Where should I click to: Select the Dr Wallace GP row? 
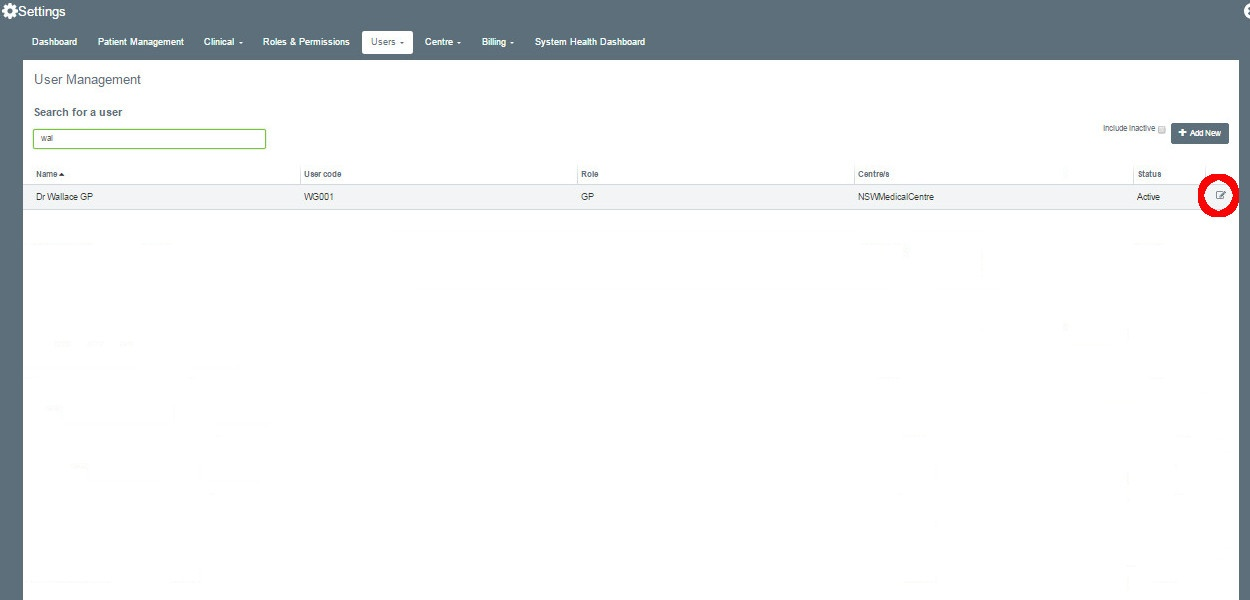click(x=400, y=196)
